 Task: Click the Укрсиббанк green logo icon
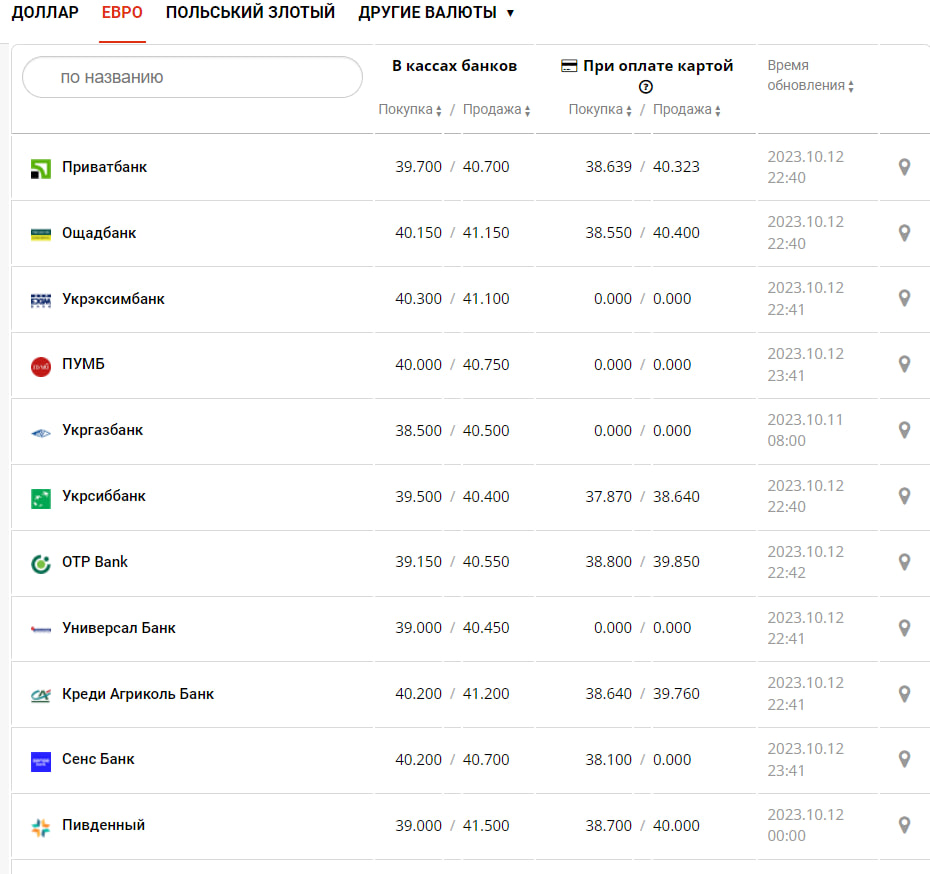click(40, 497)
